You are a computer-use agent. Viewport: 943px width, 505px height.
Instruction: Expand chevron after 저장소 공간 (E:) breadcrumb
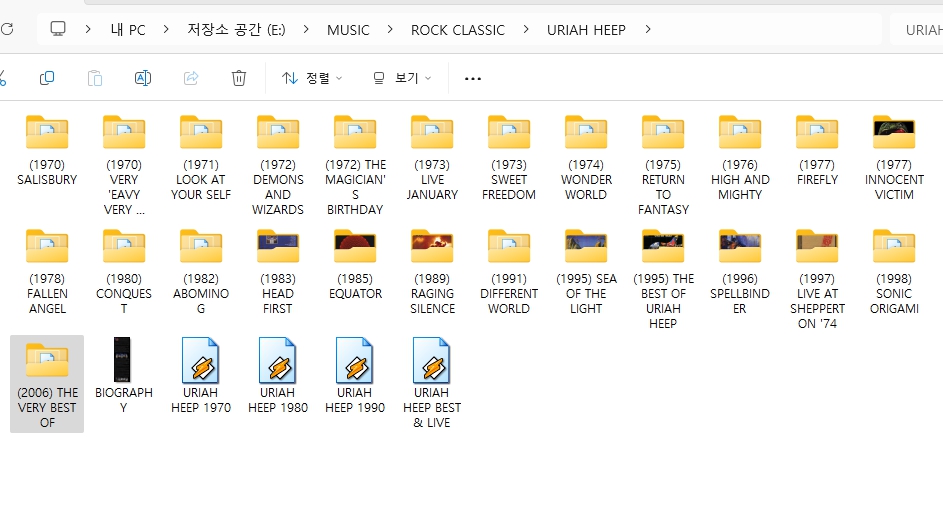tap(306, 29)
